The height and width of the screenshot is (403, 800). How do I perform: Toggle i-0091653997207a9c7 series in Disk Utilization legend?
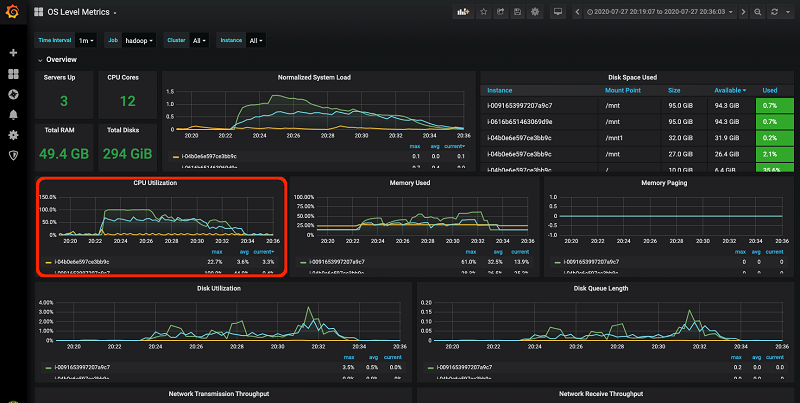pos(82,367)
